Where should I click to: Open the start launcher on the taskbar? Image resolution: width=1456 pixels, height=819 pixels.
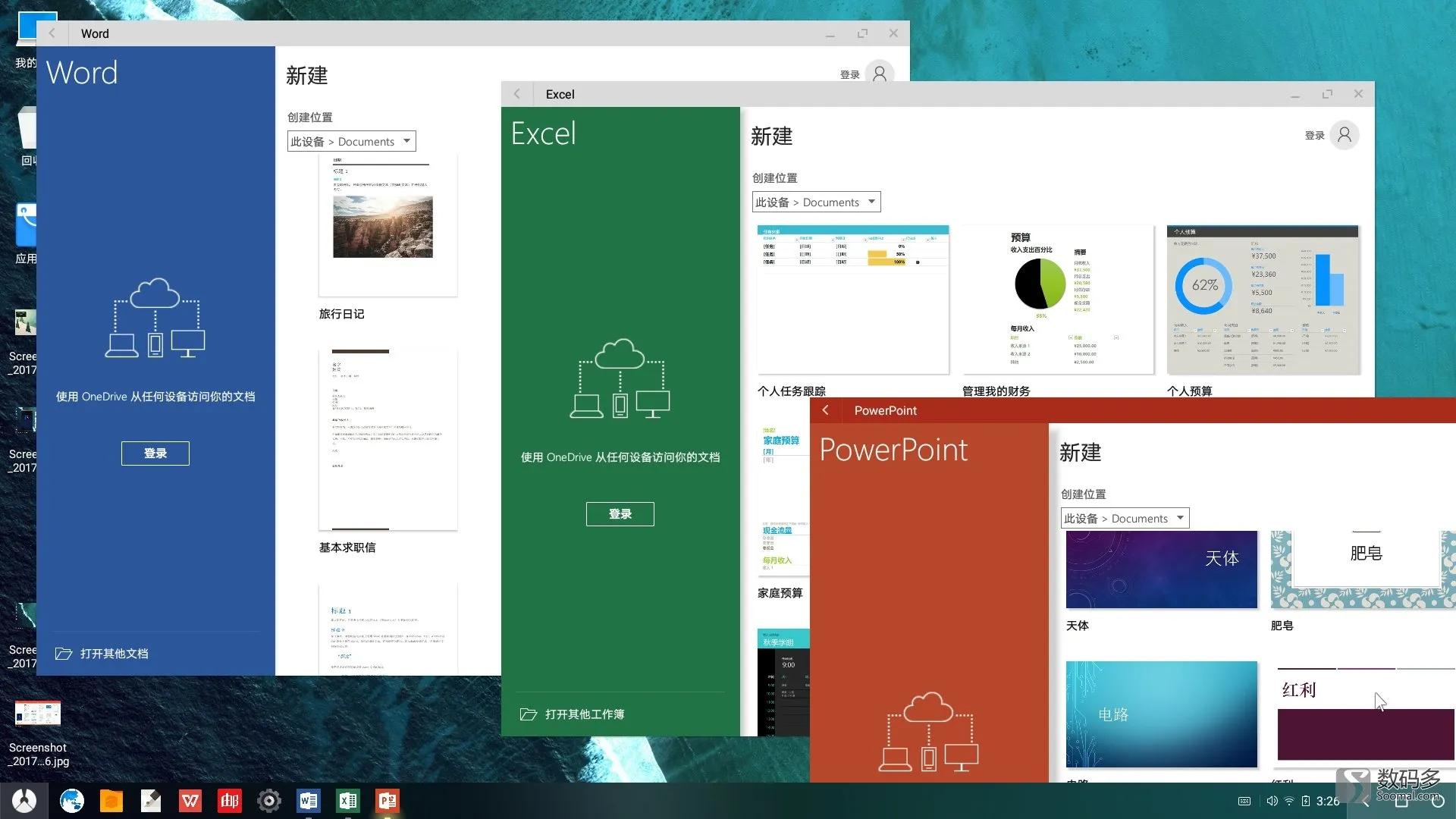pos(24,801)
